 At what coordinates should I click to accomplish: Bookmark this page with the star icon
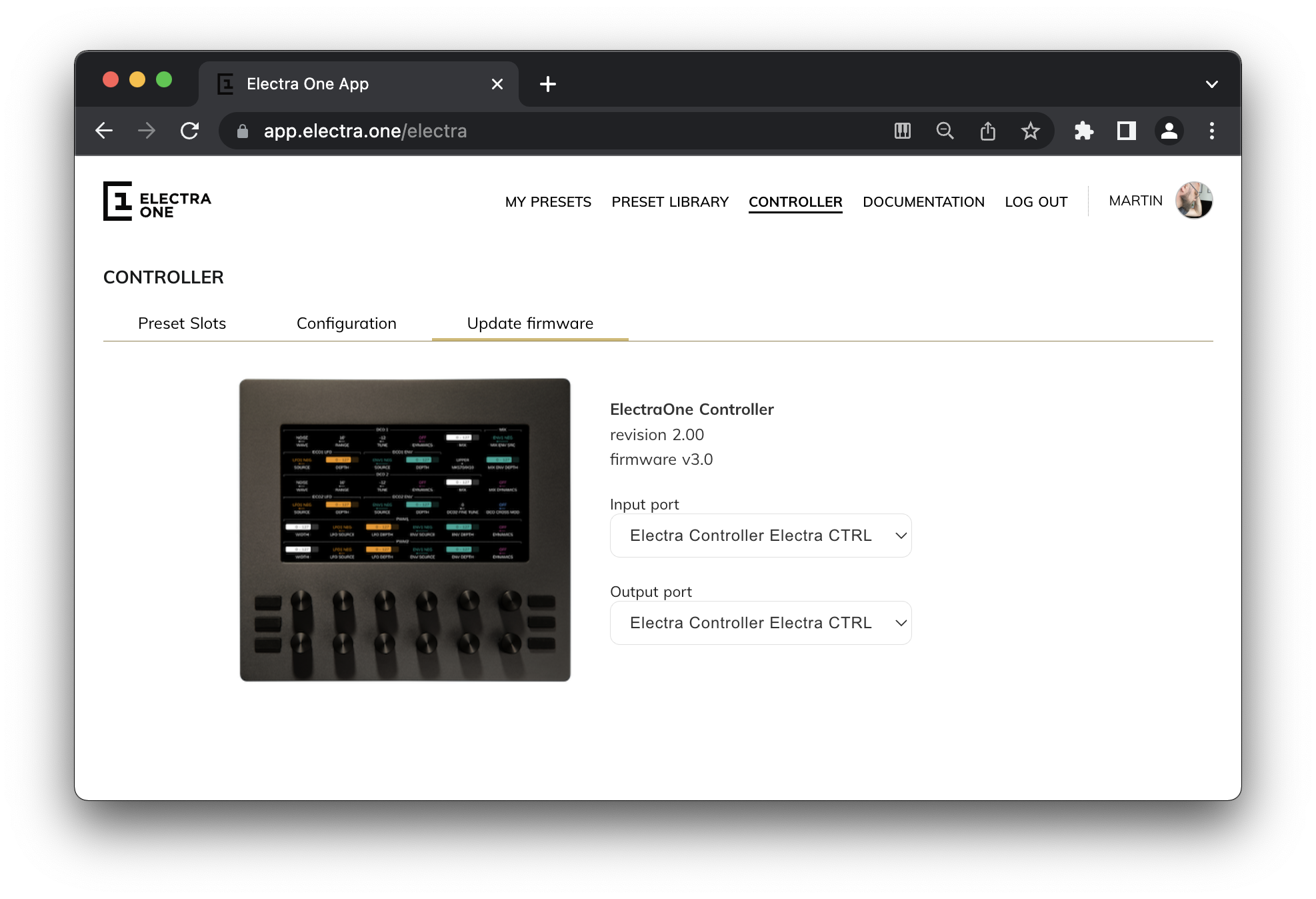pos(1030,131)
